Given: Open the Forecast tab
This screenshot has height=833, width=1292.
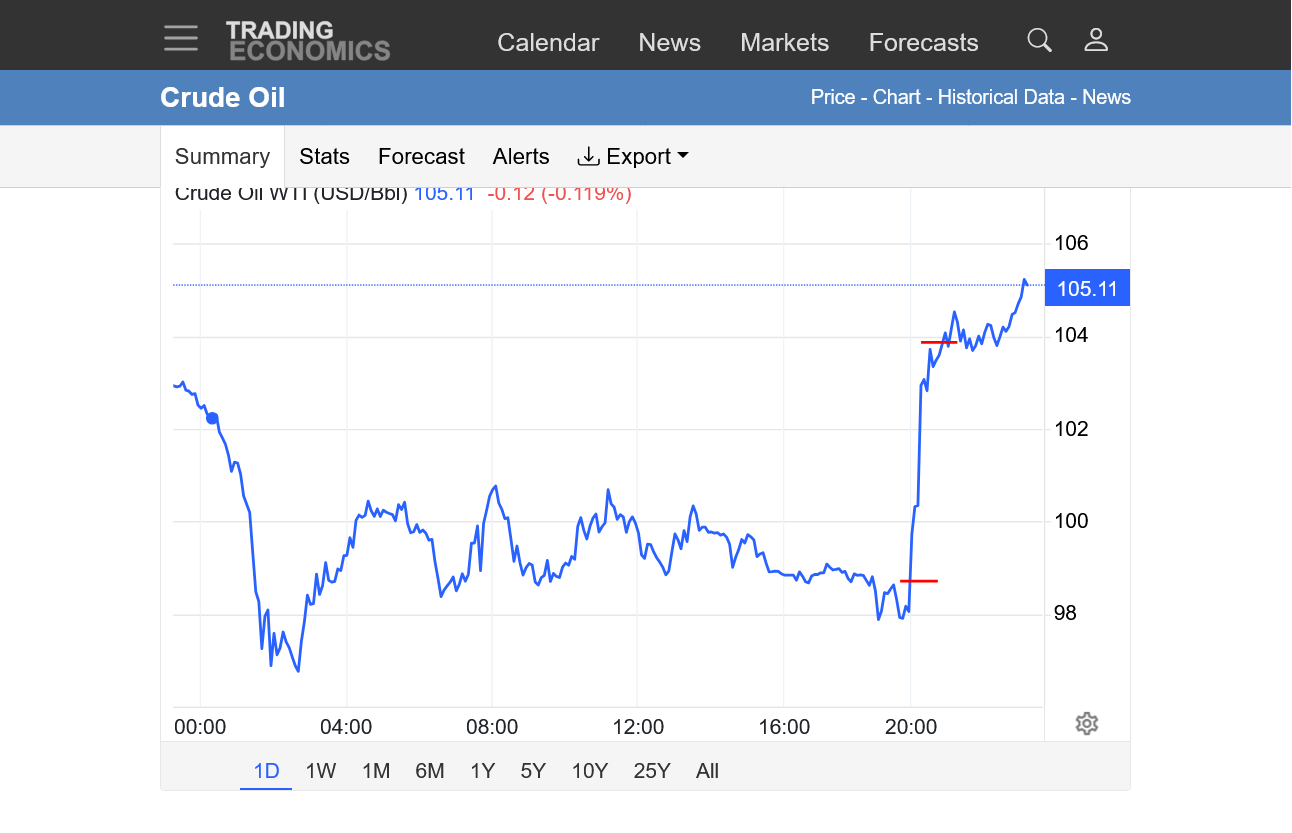Looking at the screenshot, I should [x=421, y=157].
